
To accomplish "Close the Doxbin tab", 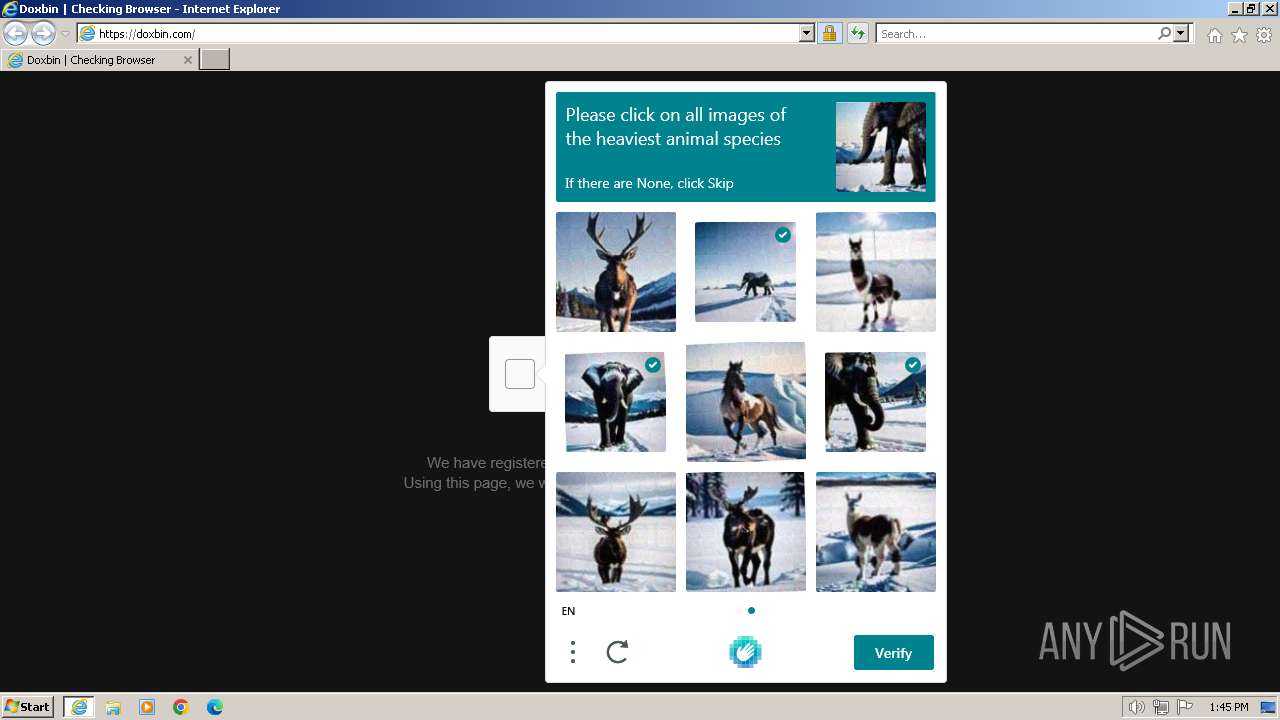I will (x=187, y=60).
